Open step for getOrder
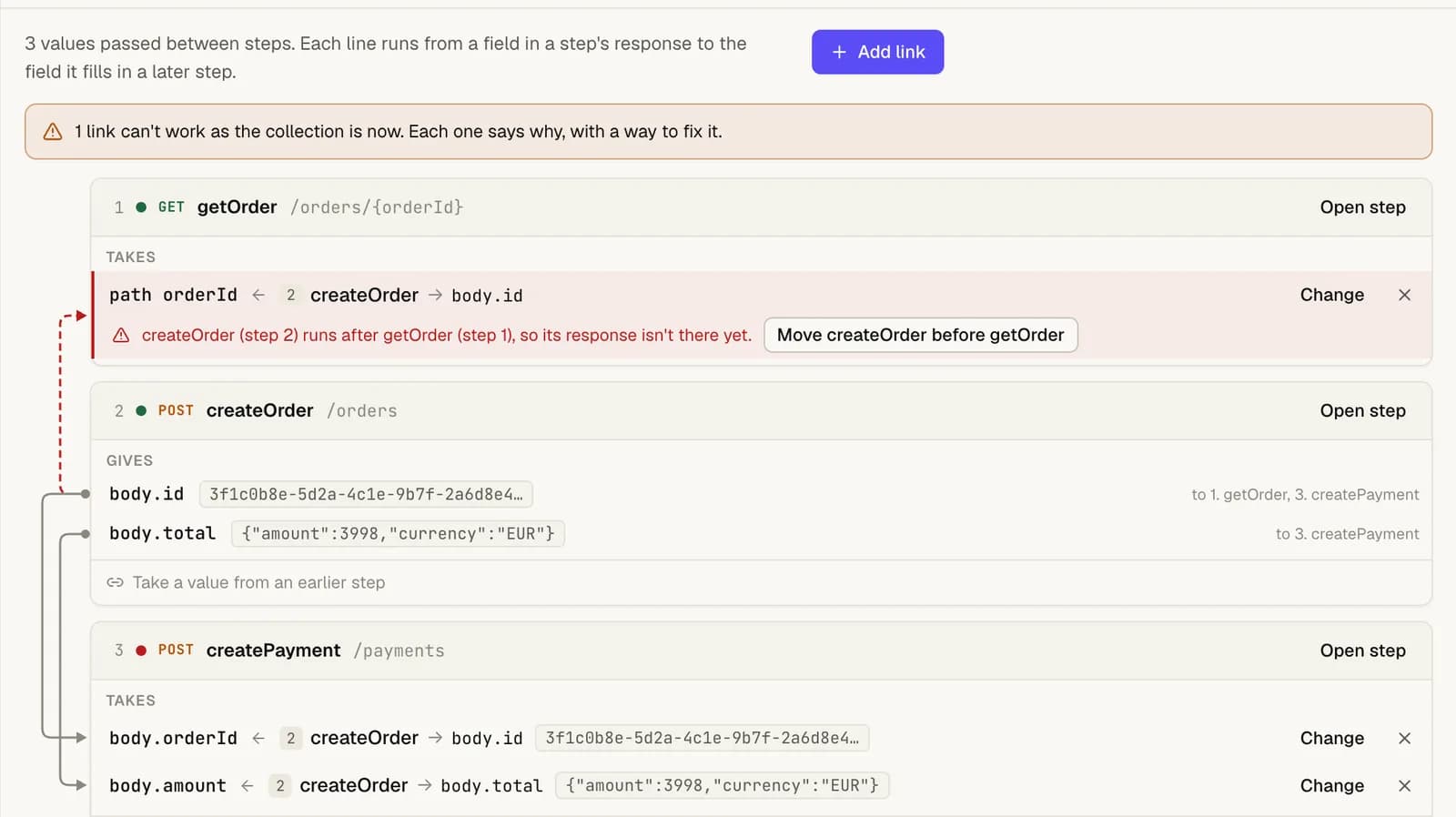This screenshot has height=817, width=1456. click(1362, 207)
